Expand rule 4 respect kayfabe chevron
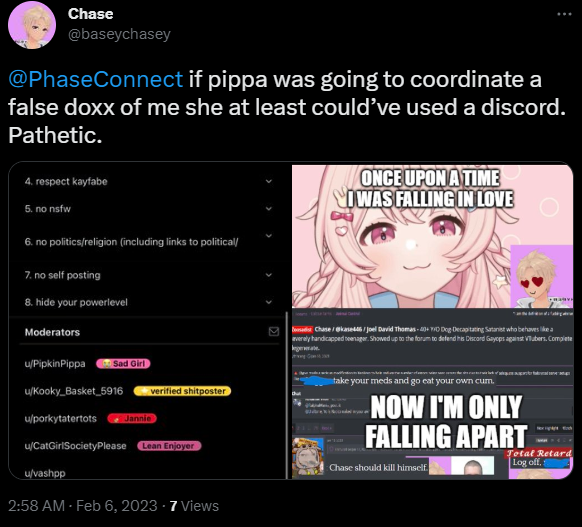The image size is (582, 527). [x=269, y=181]
